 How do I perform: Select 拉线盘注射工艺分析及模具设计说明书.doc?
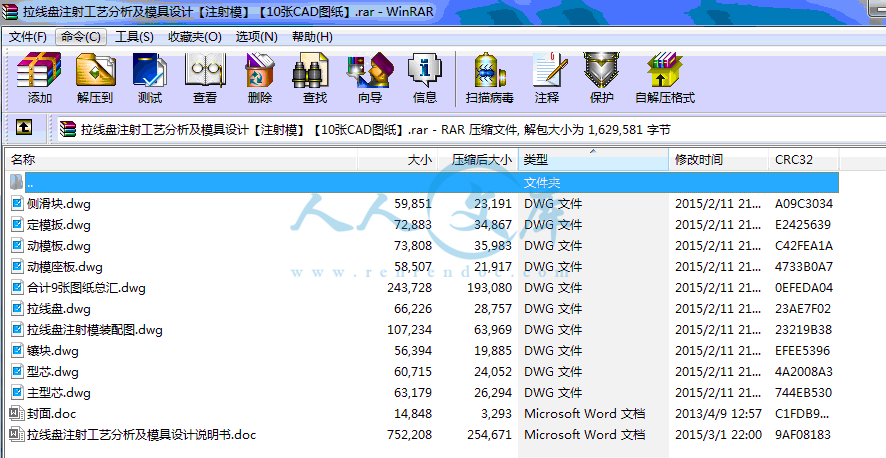click(x=141, y=435)
